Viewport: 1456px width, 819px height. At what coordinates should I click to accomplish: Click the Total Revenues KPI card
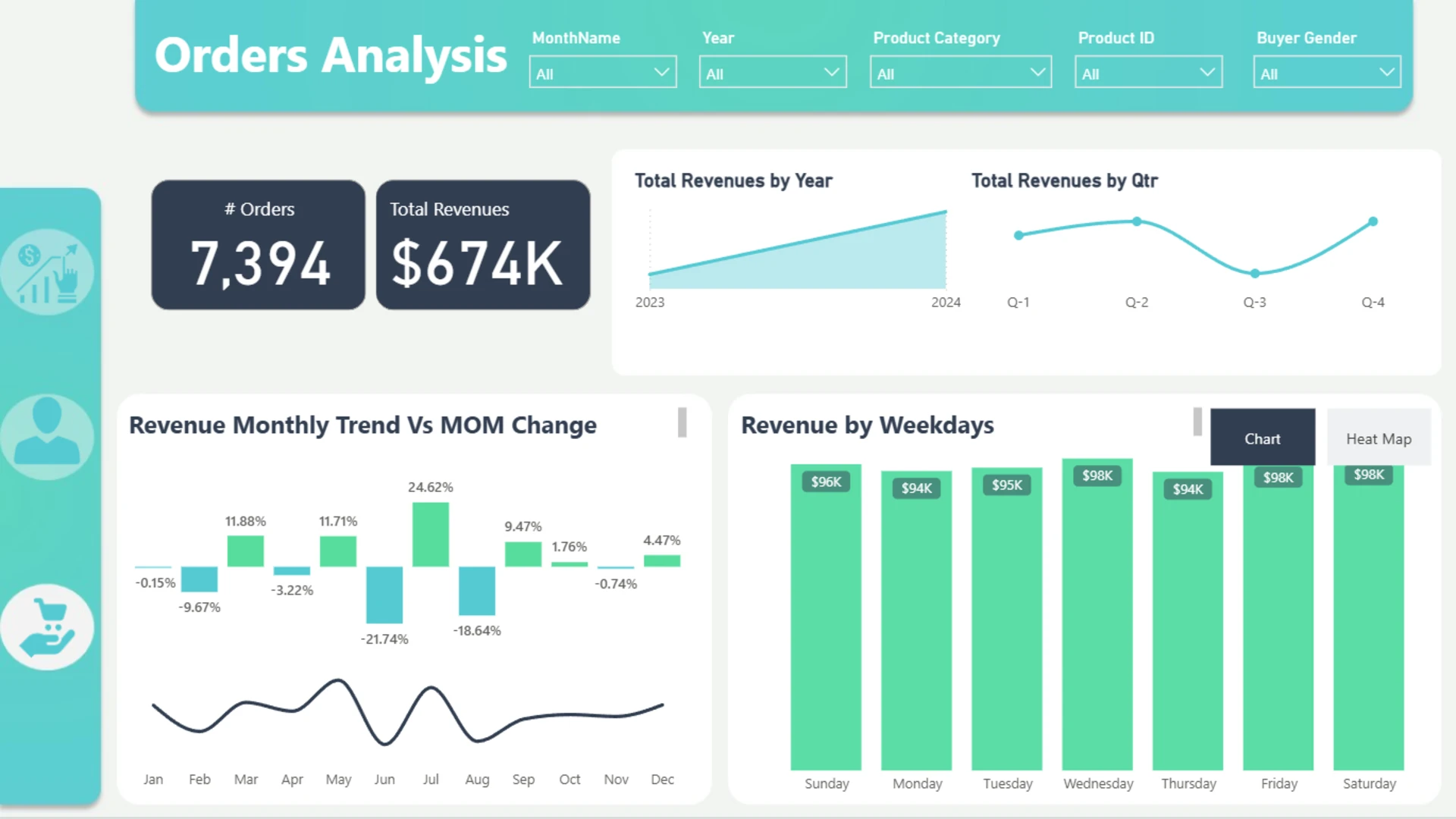point(483,245)
